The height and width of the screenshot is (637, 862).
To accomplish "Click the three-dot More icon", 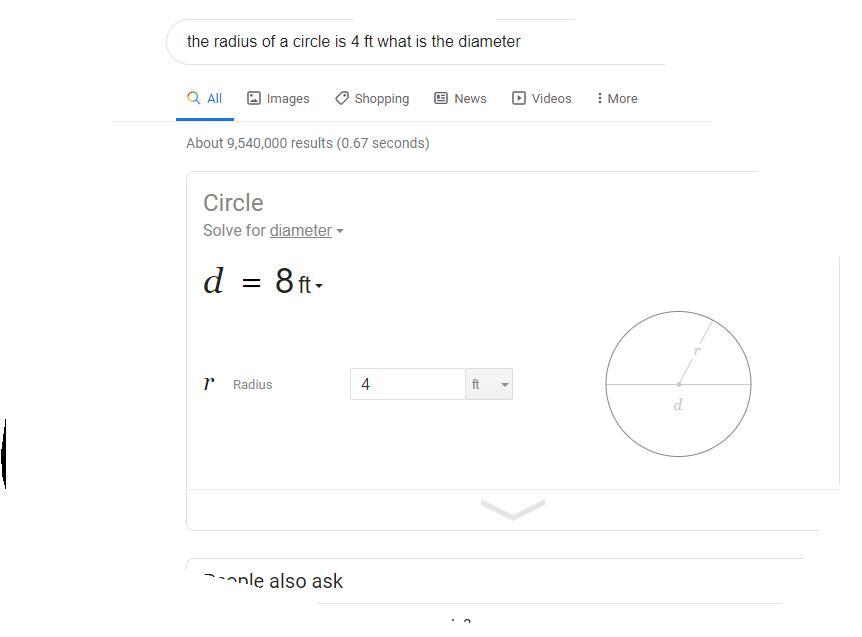I will pos(599,98).
